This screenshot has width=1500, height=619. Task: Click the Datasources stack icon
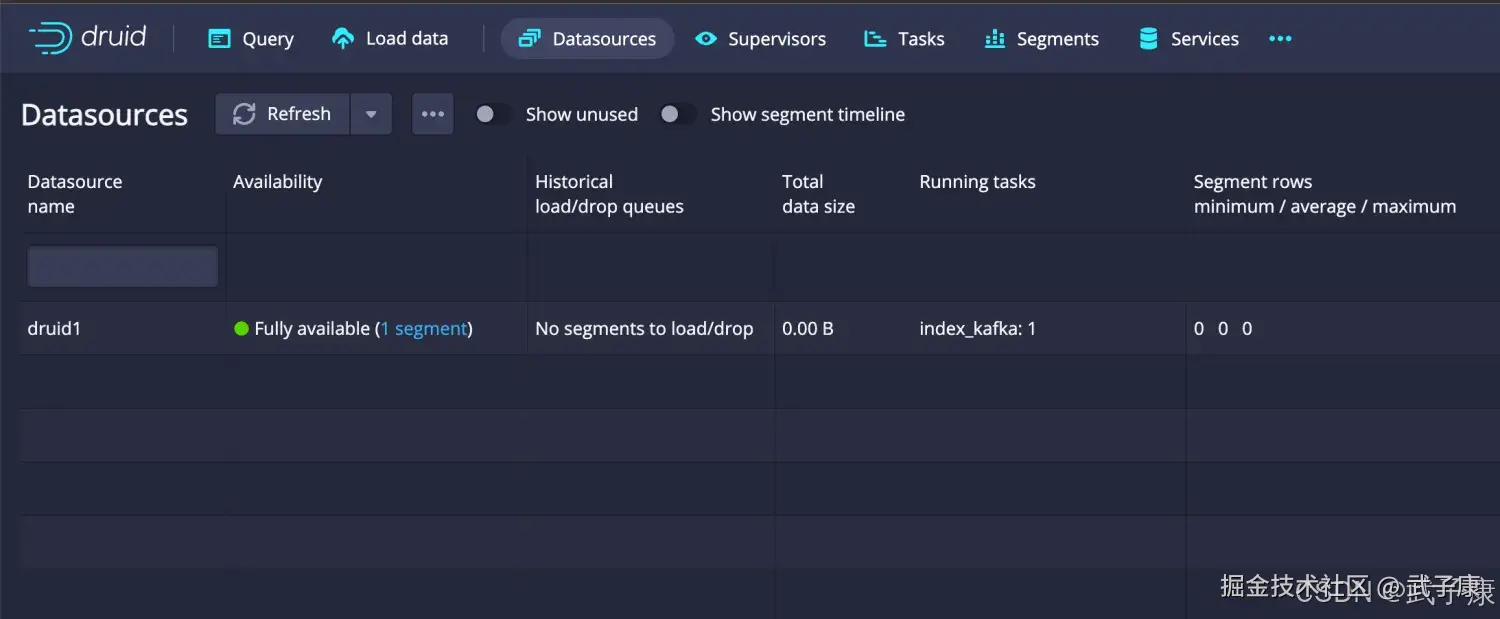pyautogui.click(x=529, y=39)
